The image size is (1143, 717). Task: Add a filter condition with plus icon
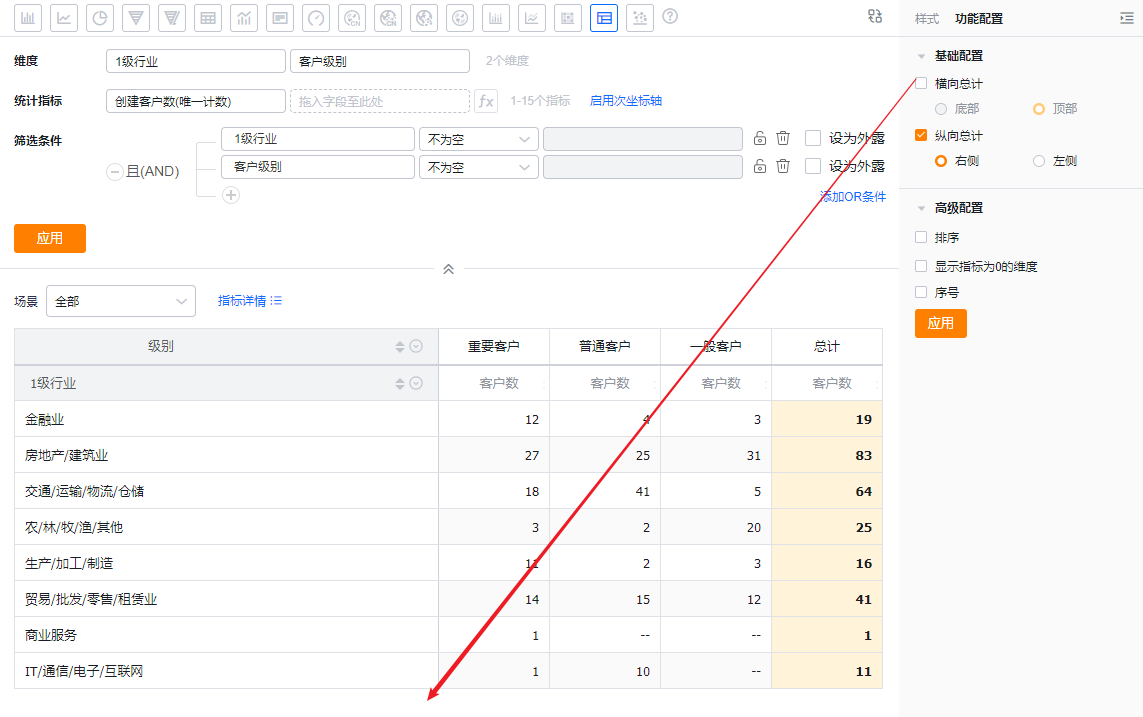click(231, 195)
